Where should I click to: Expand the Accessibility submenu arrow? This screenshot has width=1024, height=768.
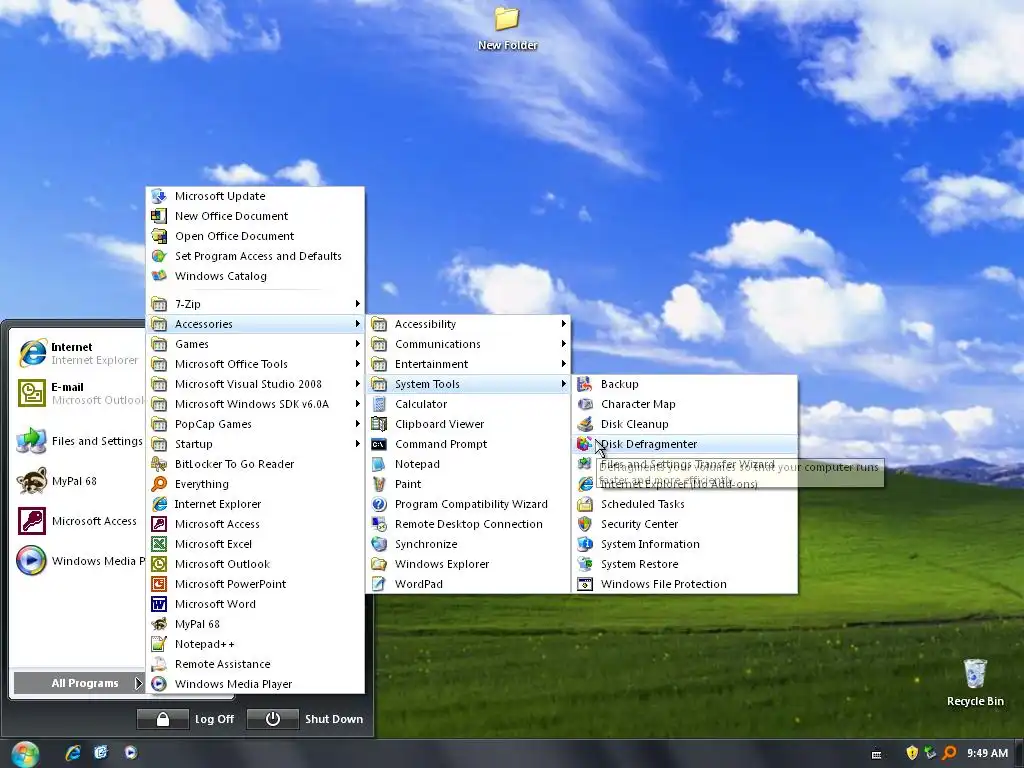click(563, 324)
